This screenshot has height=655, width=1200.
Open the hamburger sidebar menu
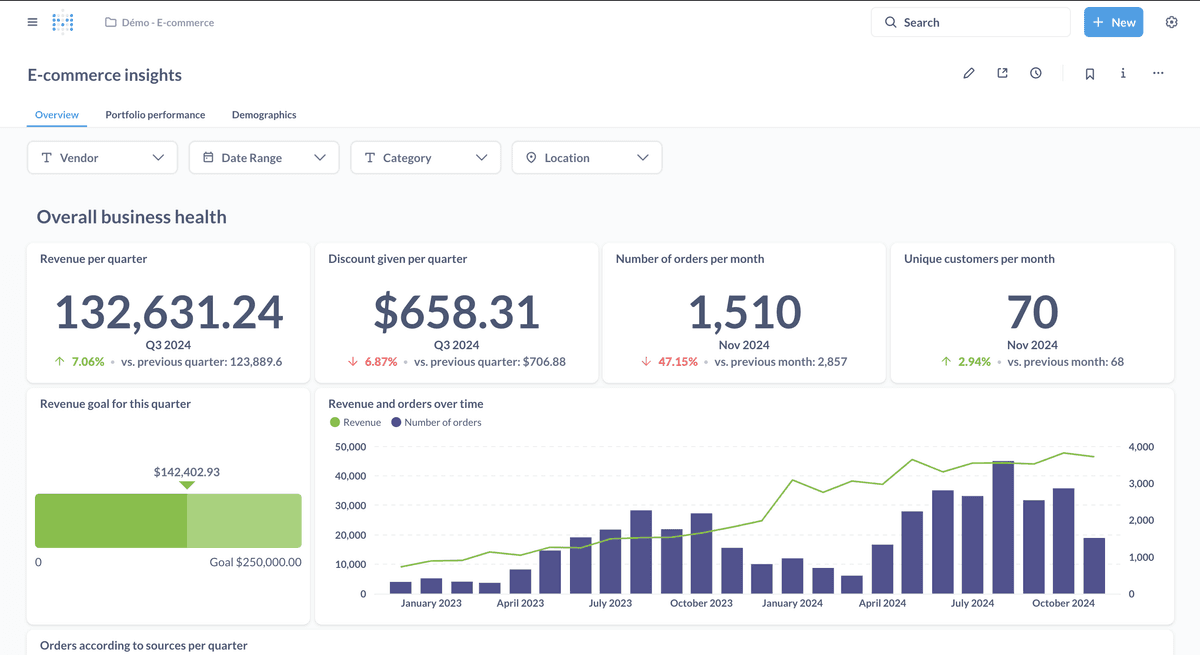pos(32,22)
